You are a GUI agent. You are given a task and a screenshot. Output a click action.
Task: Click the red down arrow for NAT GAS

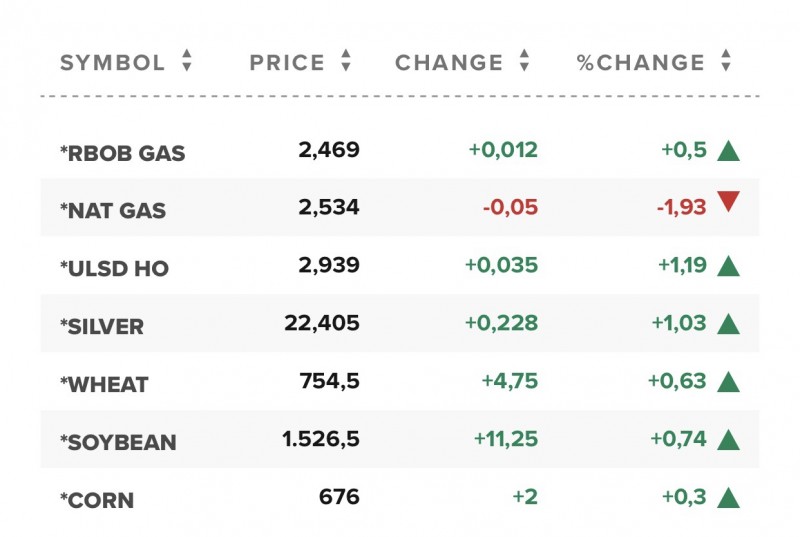click(728, 202)
